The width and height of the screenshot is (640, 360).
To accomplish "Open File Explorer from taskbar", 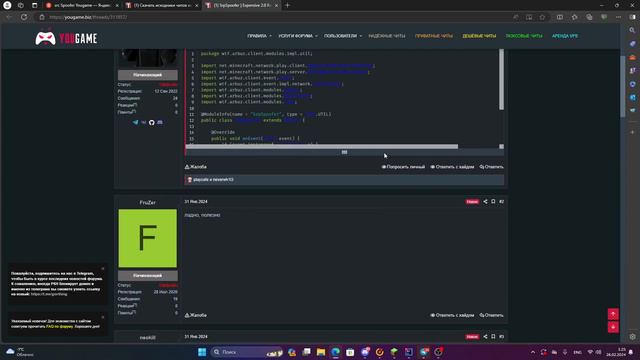I will (321, 352).
